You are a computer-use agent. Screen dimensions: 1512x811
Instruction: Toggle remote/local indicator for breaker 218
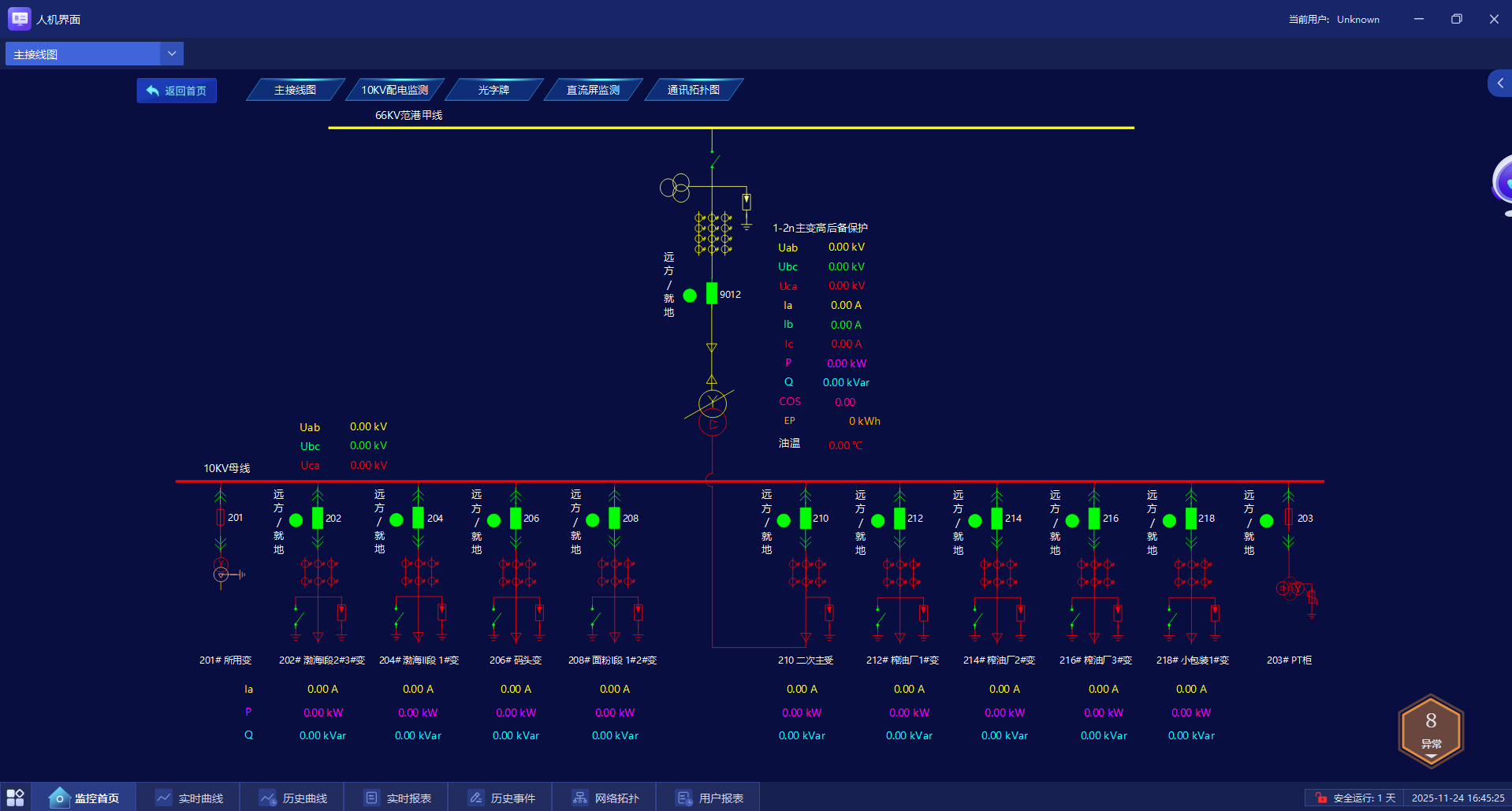pyautogui.click(x=1169, y=521)
